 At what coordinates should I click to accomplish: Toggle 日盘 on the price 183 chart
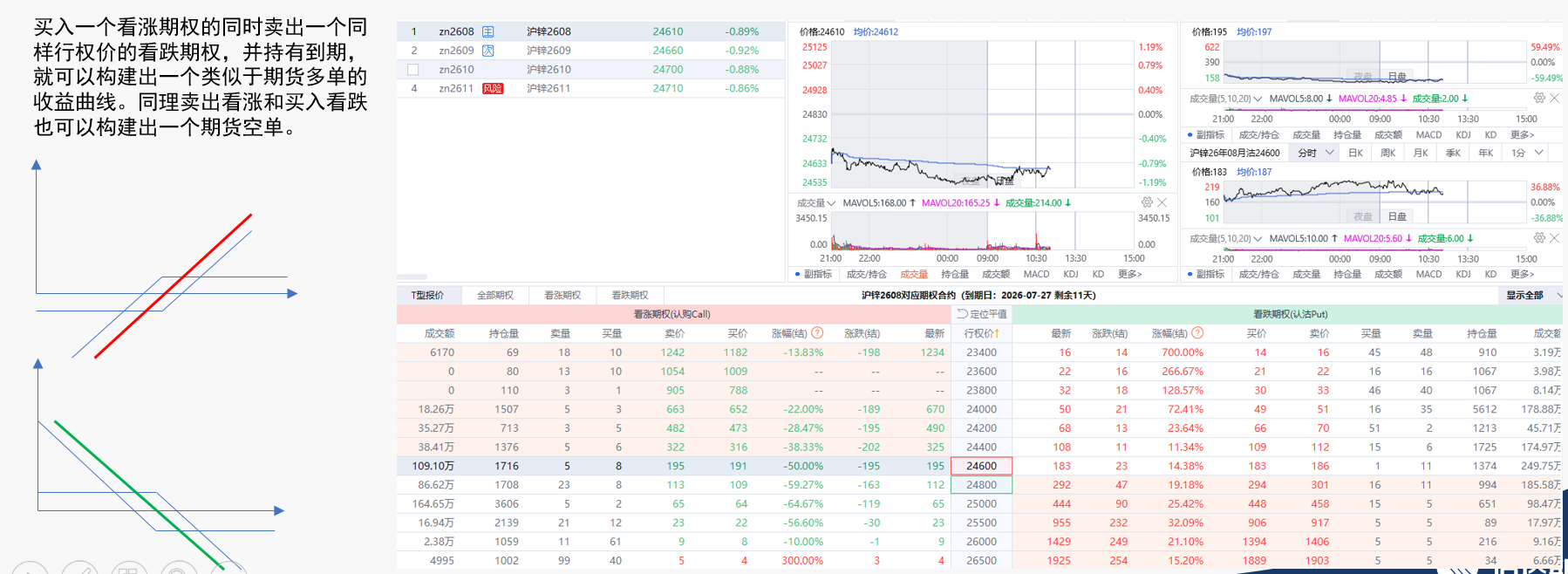point(1397,216)
